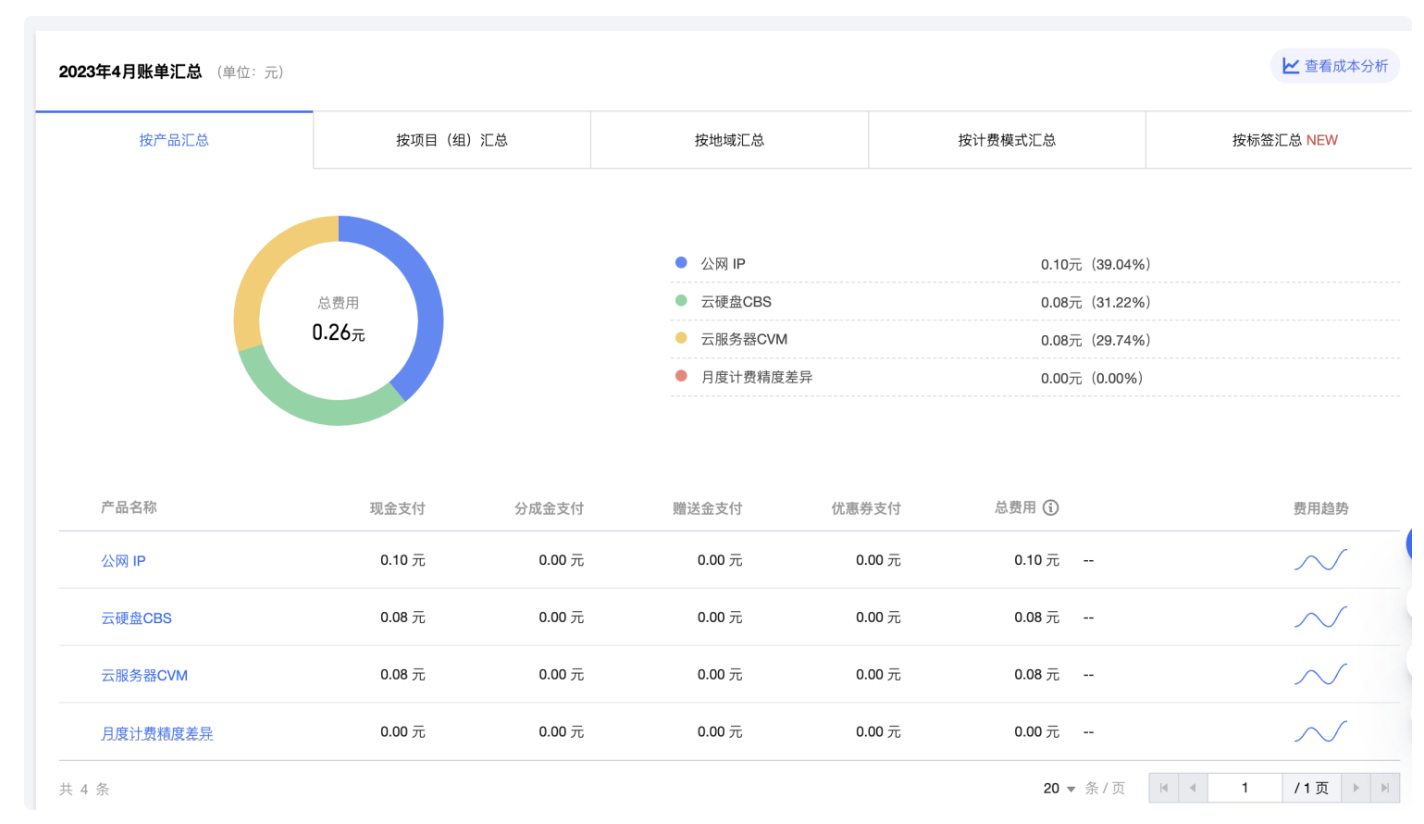View cost trend sparkline for 公网 IP

[x=1321, y=560]
